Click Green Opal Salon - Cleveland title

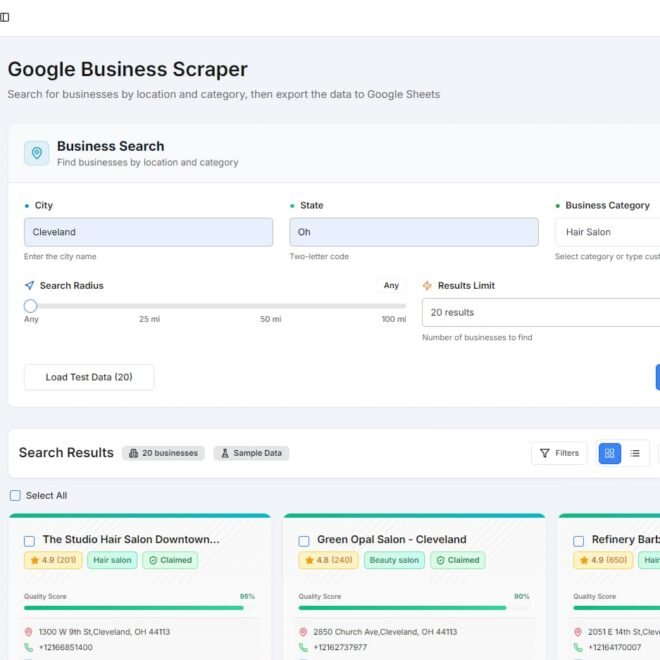point(392,539)
